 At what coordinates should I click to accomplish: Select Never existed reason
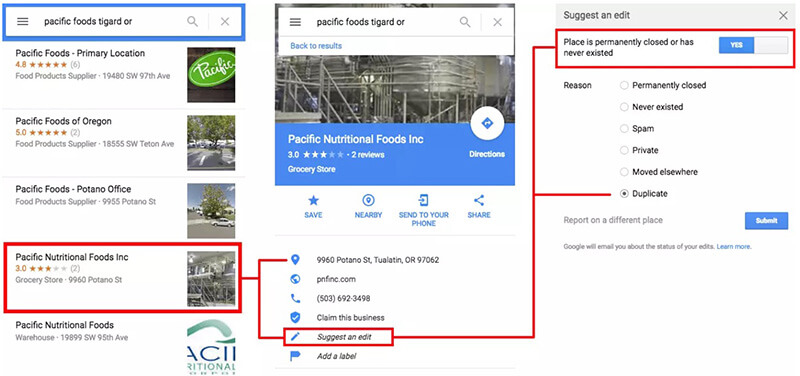(624, 107)
